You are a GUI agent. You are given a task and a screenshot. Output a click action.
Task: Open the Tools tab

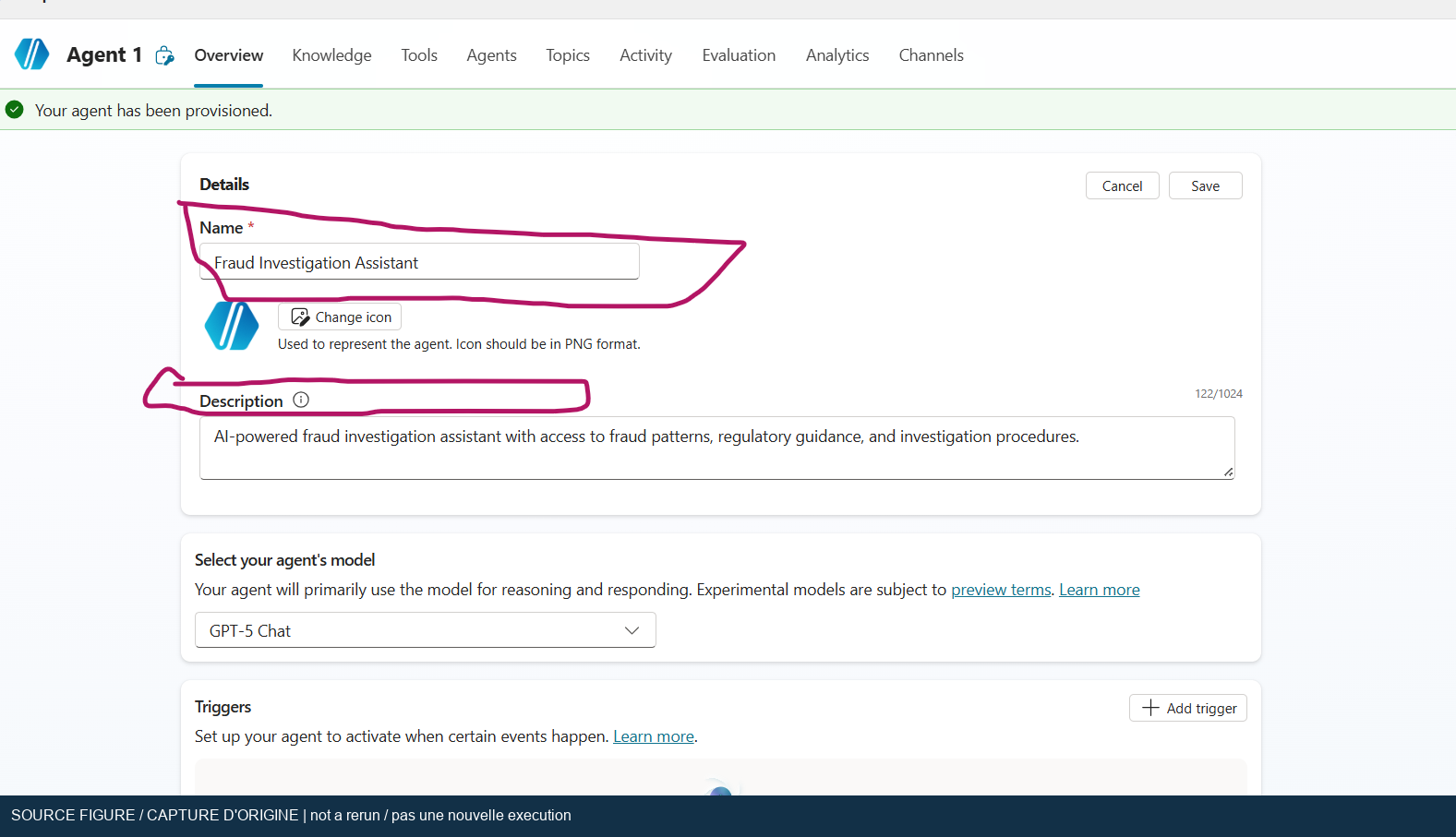pyautogui.click(x=419, y=55)
